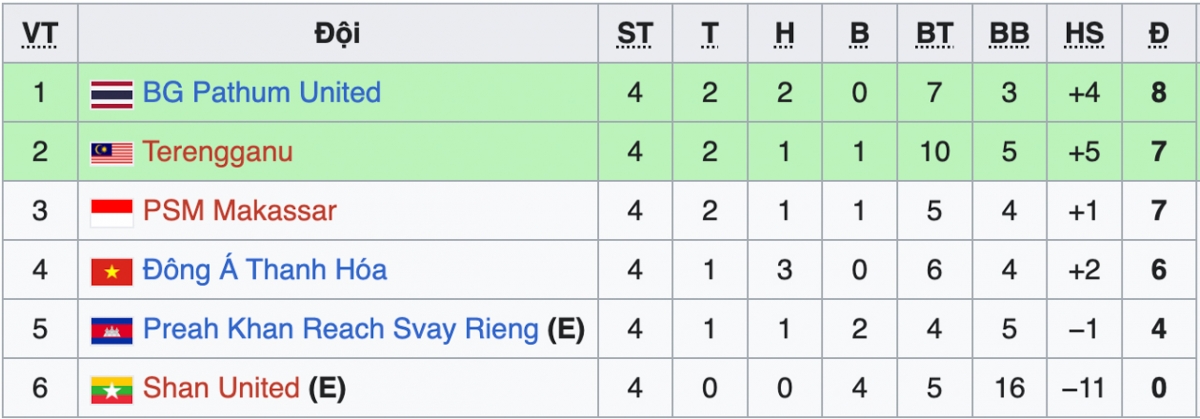The width and height of the screenshot is (1200, 419).
Task: Click the BB column header
Action: tap(1009, 35)
